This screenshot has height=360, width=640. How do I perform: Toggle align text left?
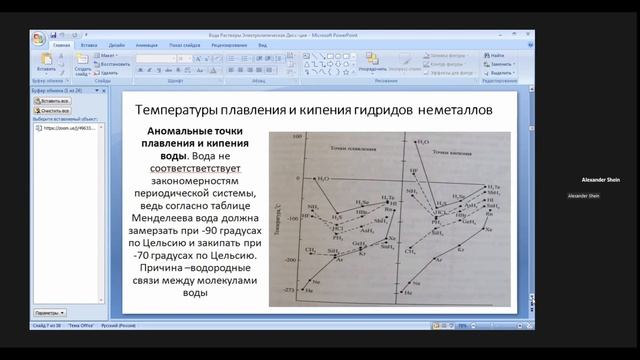[x=231, y=70]
